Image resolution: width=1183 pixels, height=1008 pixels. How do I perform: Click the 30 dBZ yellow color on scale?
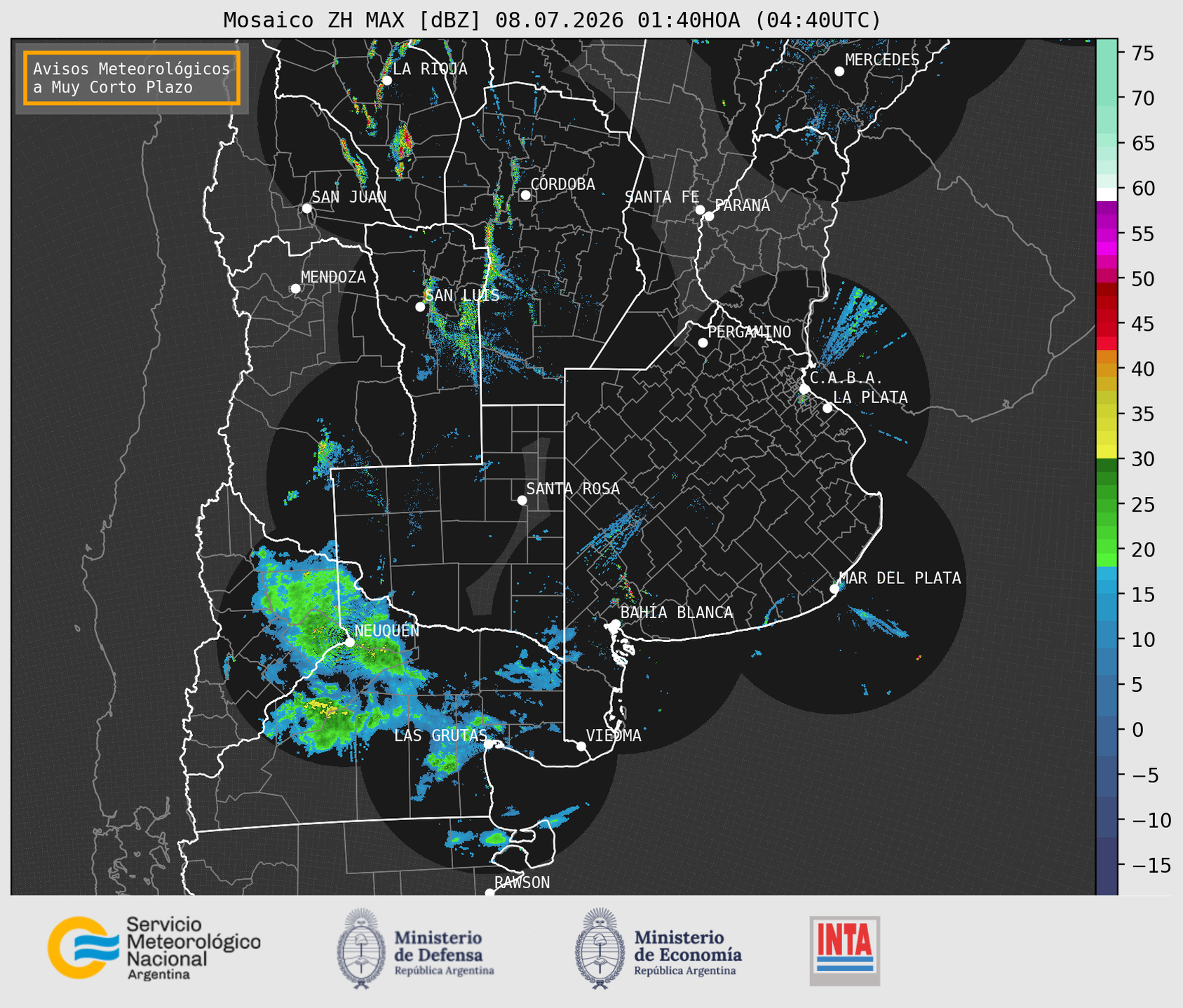1107,452
